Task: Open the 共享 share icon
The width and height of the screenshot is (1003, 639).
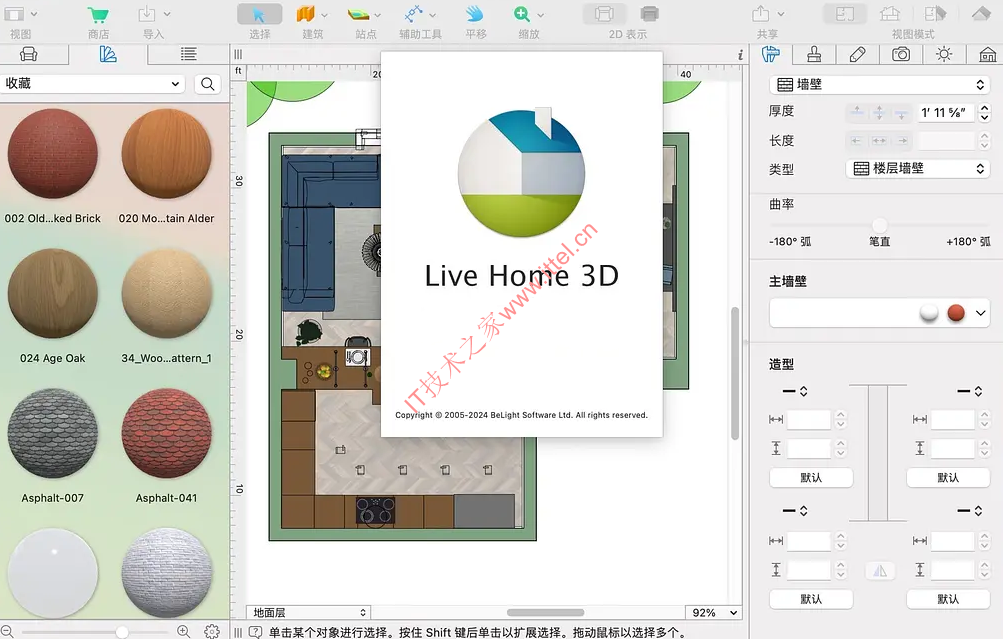Action: click(x=761, y=14)
